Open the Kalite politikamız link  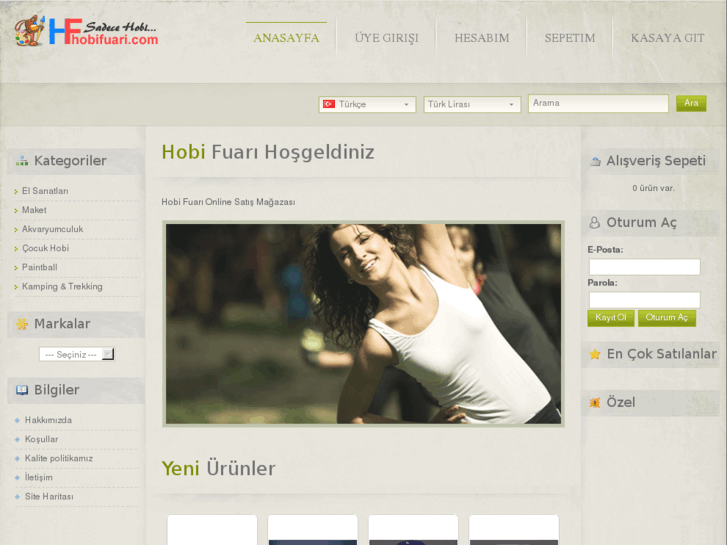click(x=58, y=458)
